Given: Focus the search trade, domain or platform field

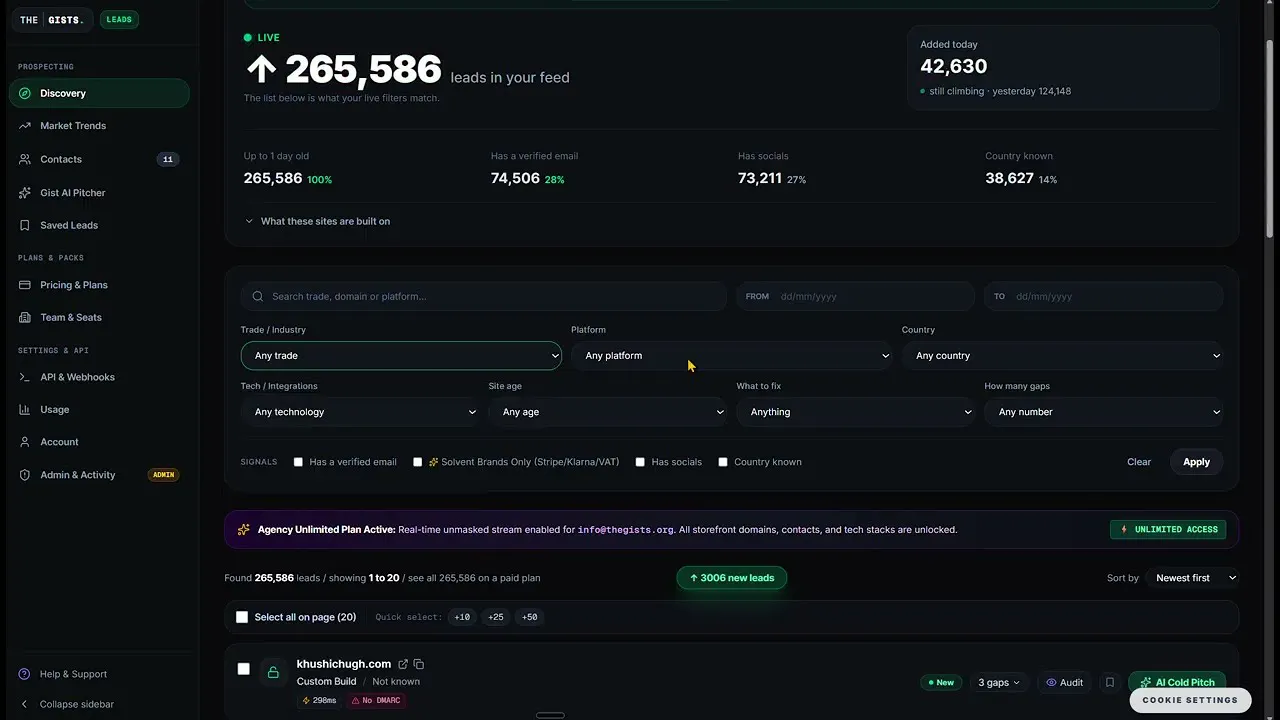Looking at the screenshot, I should (484, 296).
